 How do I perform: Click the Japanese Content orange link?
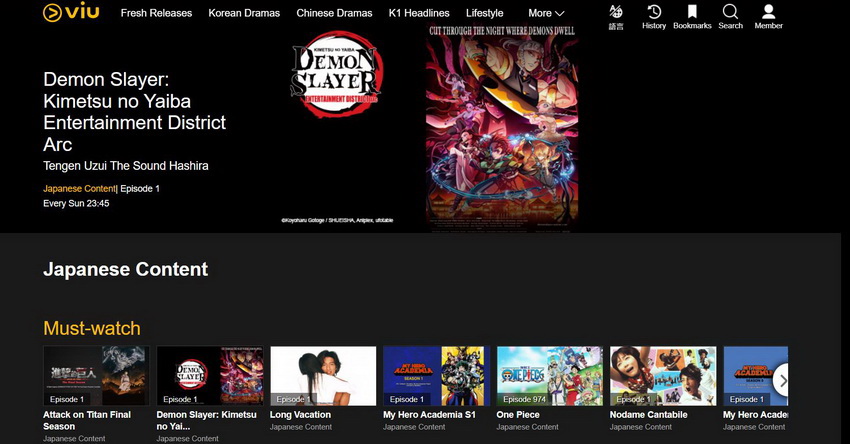click(x=79, y=188)
